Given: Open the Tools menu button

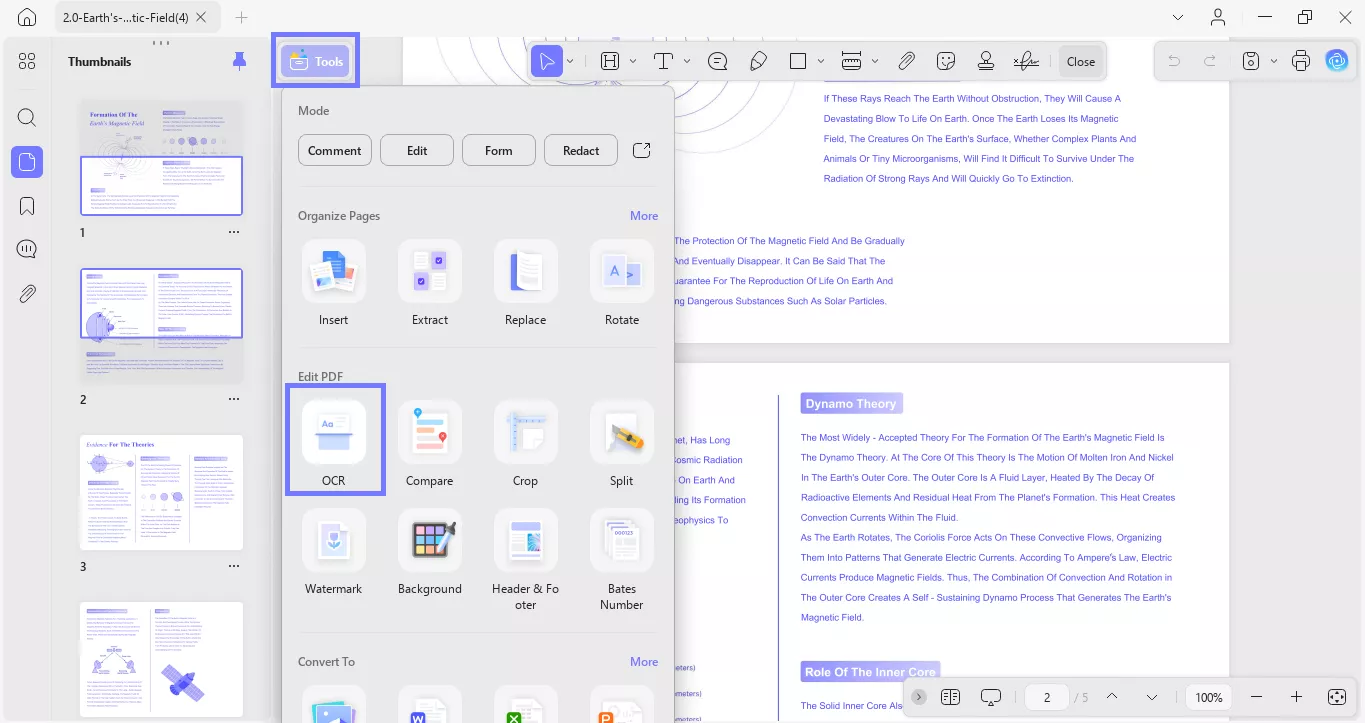Looking at the screenshot, I should pyautogui.click(x=315, y=61).
